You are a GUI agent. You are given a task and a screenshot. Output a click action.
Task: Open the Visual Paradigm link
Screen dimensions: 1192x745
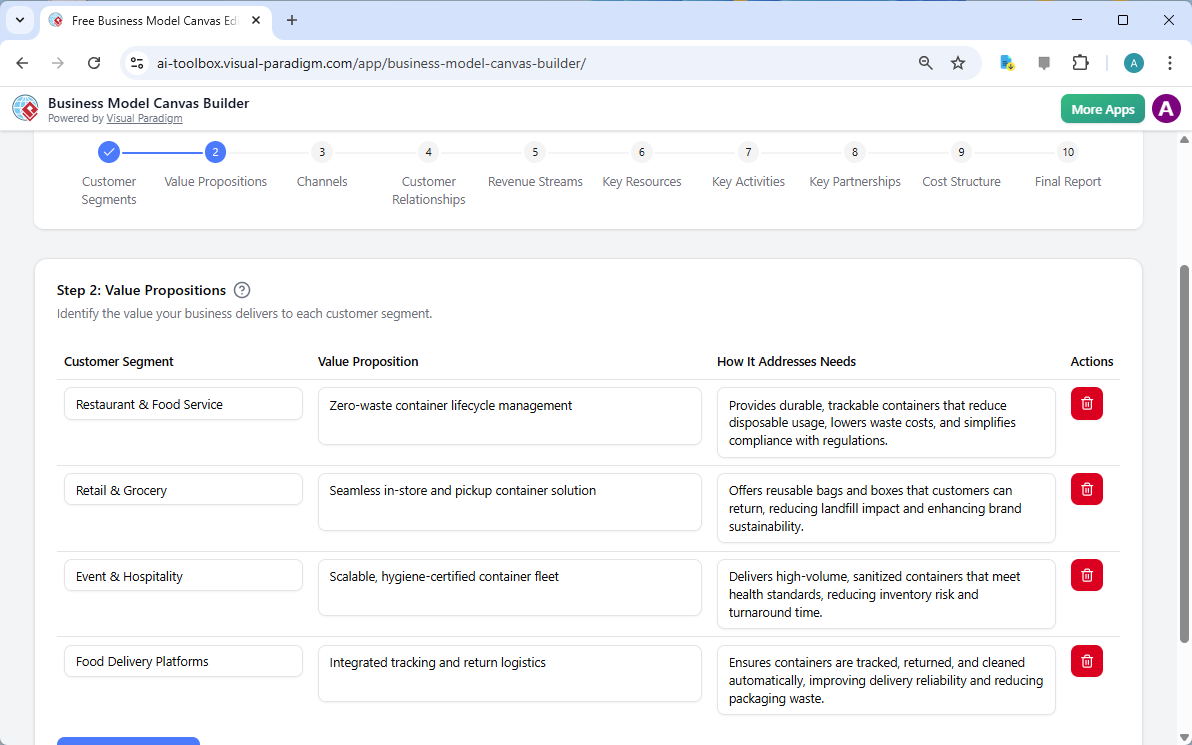144,117
